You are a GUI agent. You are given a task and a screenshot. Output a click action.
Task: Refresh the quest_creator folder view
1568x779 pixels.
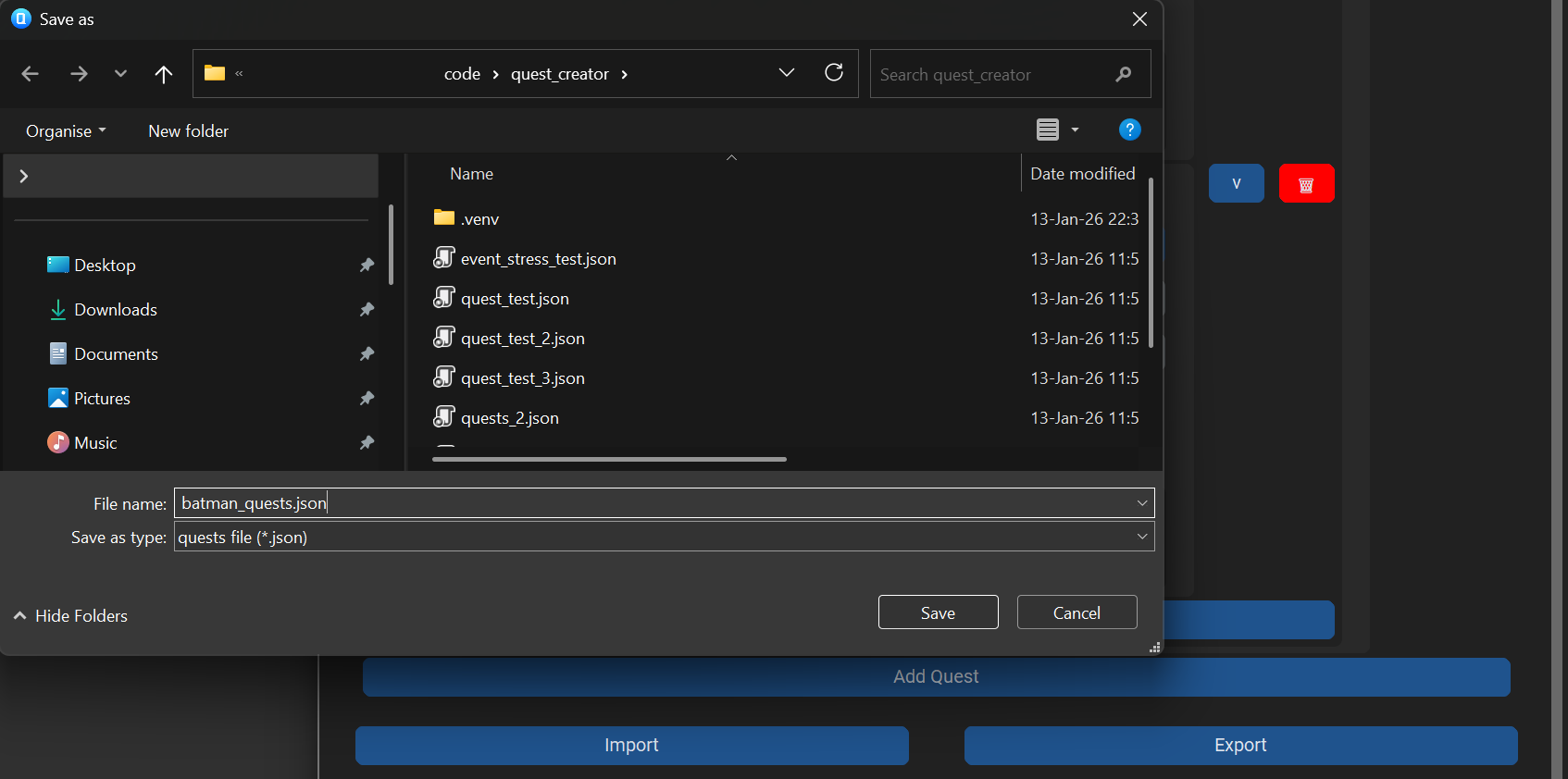click(x=834, y=73)
